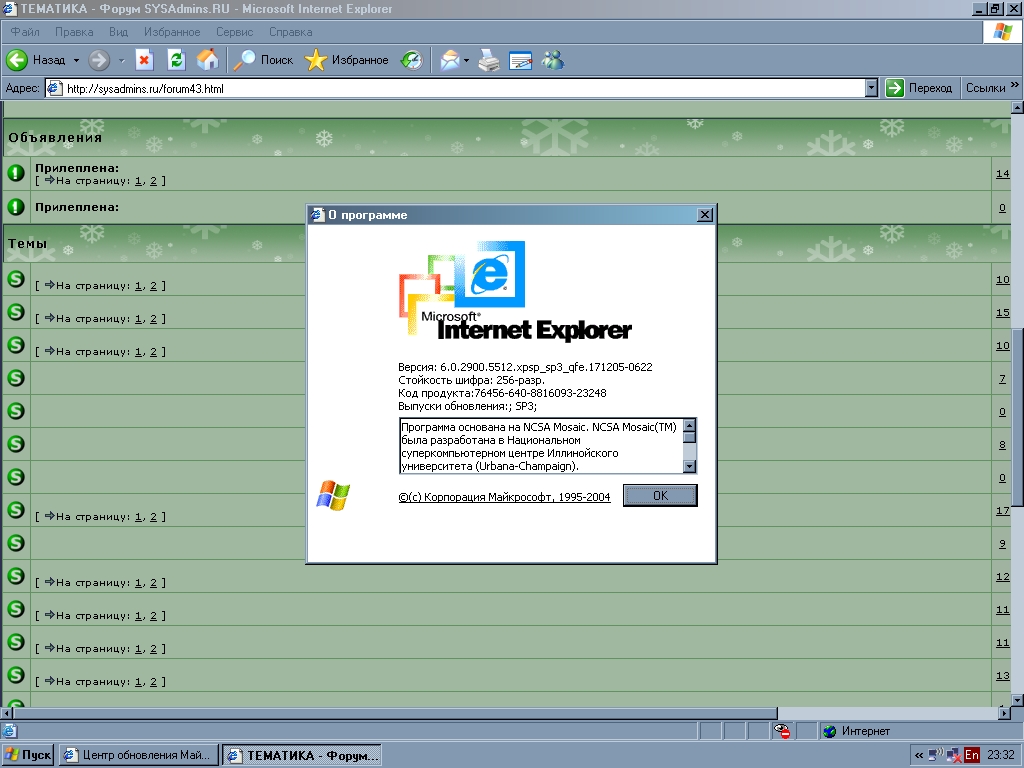
Task: Close the О программе dialog with its X
Action: click(x=705, y=215)
